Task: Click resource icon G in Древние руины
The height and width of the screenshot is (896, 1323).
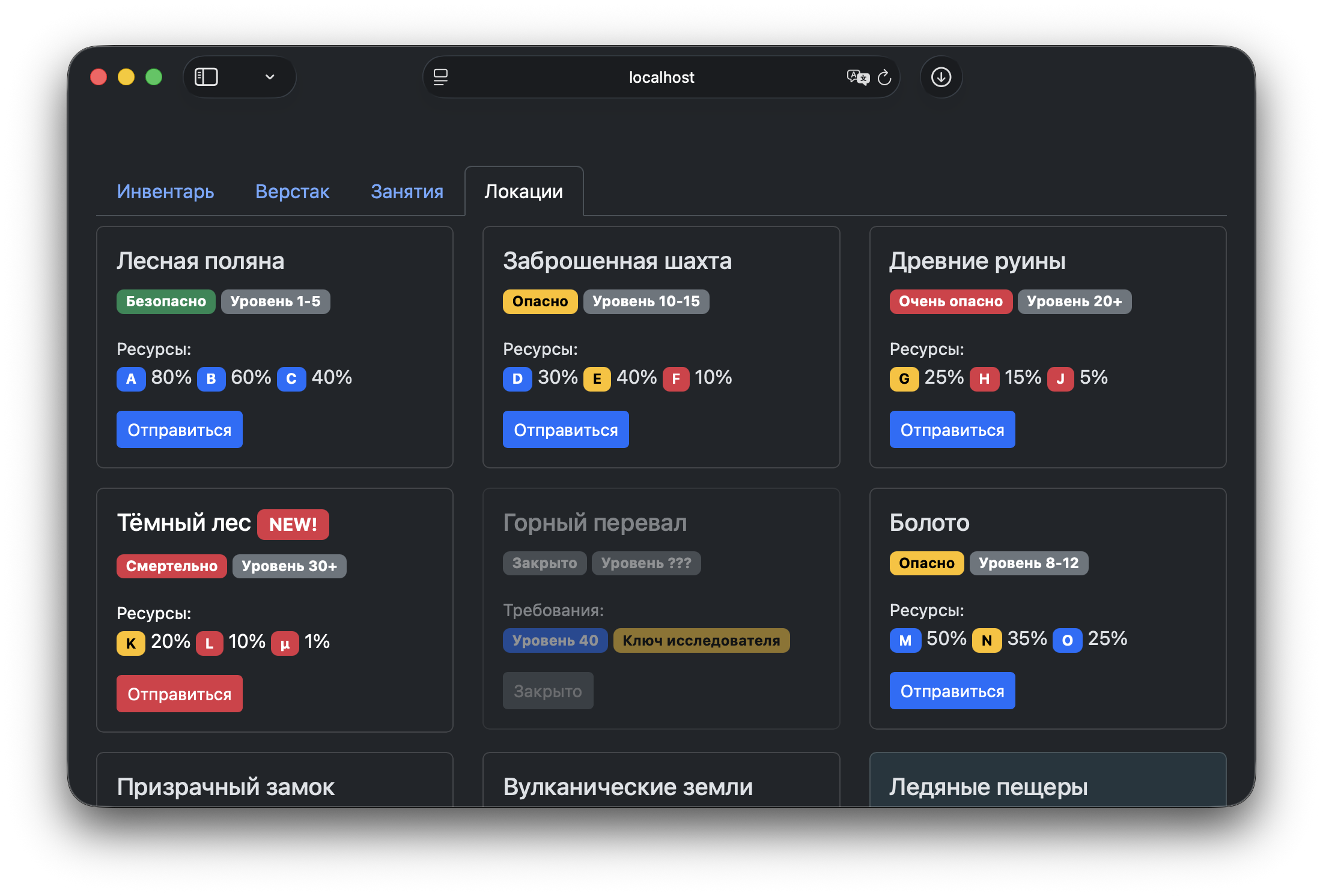Action: pyautogui.click(x=904, y=378)
